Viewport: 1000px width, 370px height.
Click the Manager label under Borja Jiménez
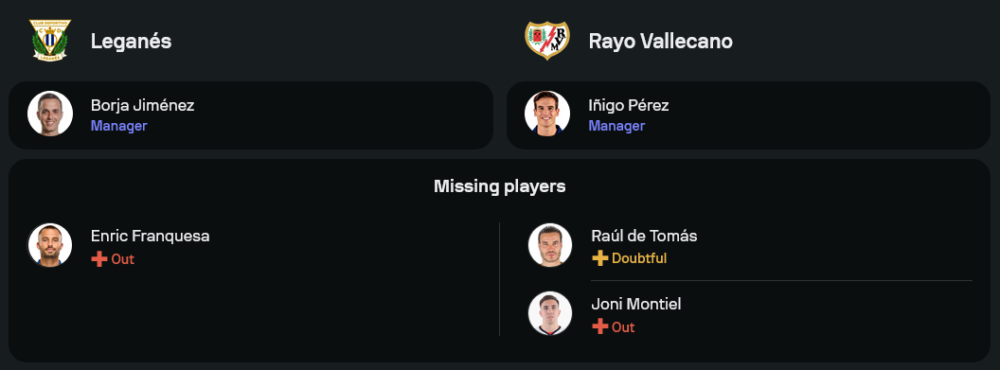click(x=119, y=126)
